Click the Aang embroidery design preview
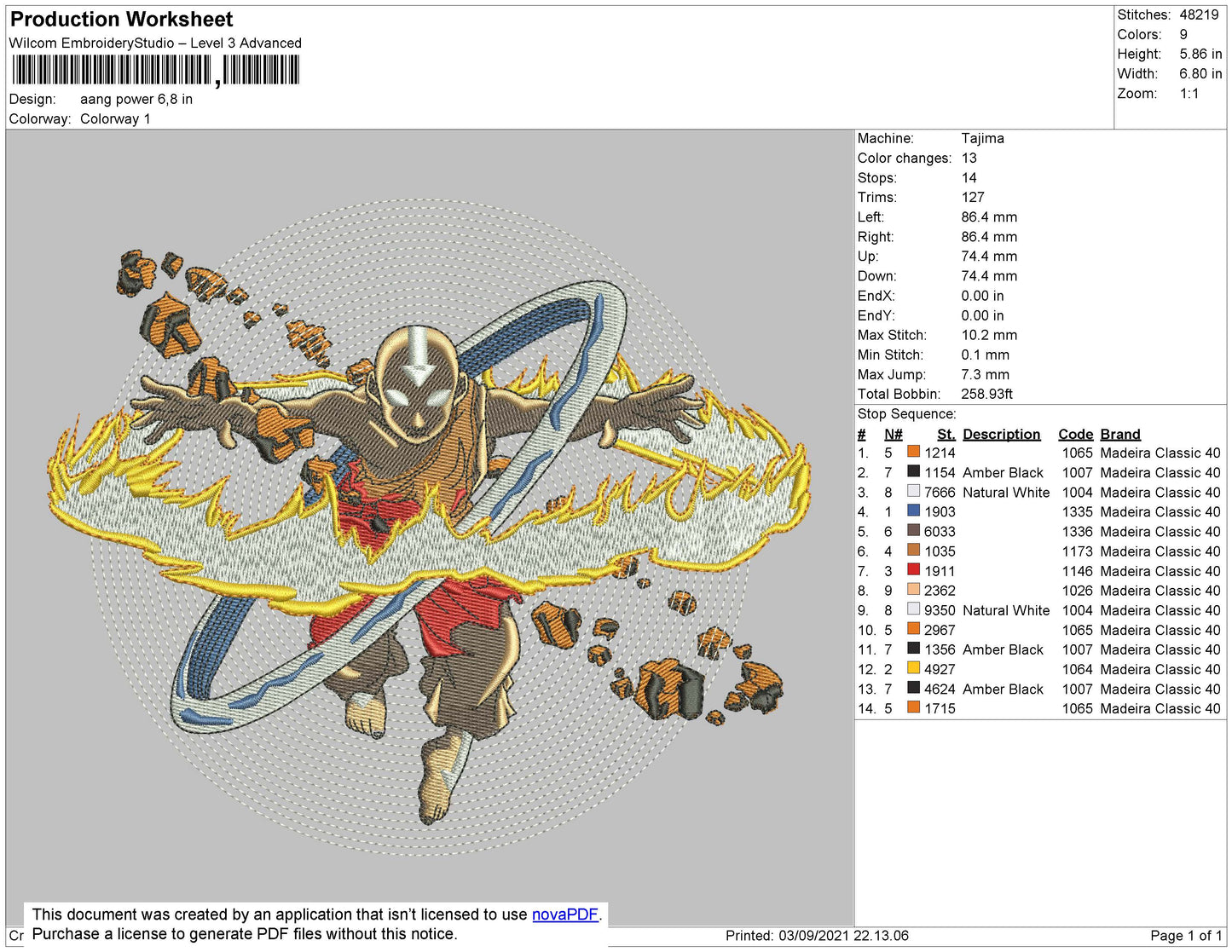This screenshot has height=952, width=1232. click(429, 528)
